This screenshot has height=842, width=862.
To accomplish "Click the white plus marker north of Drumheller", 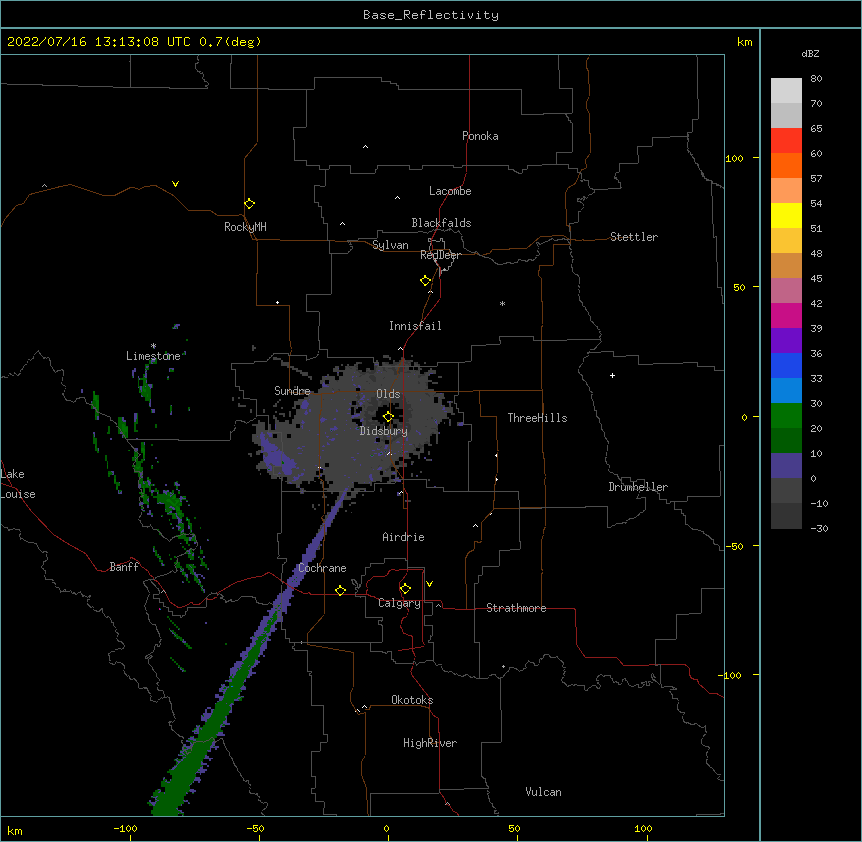I will [x=612, y=375].
